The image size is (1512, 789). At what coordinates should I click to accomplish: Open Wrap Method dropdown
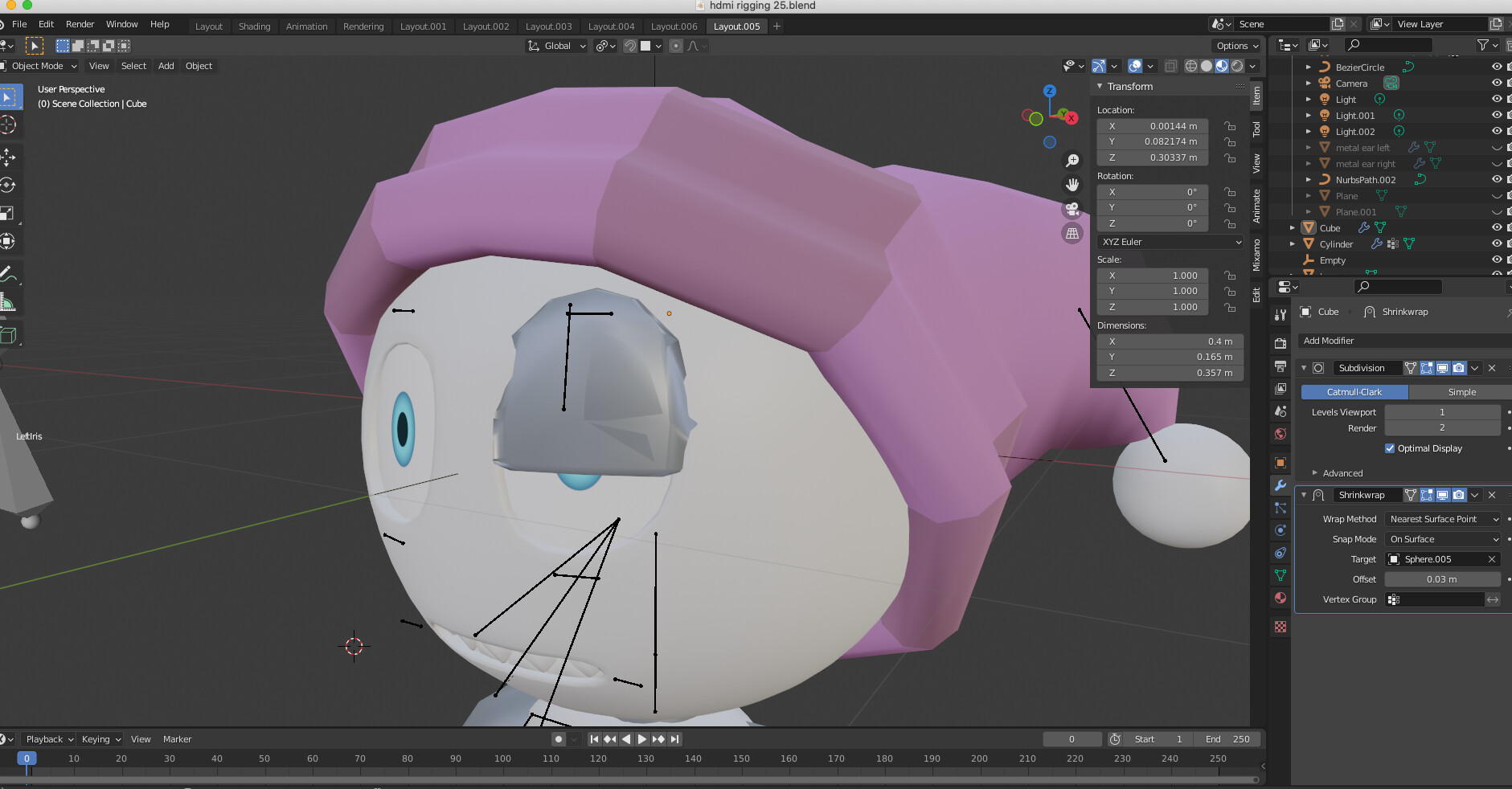[x=1444, y=519]
